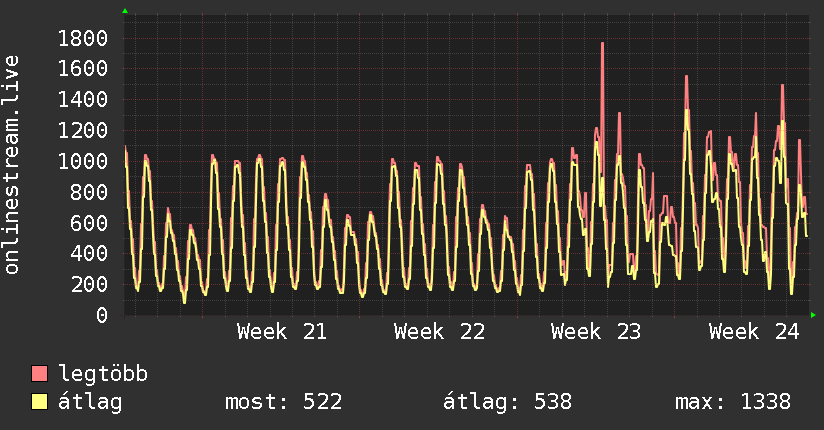Image resolution: width=824 pixels, height=430 pixels.
Task: Click the Week 23 axis label
Action: point(596,332)
